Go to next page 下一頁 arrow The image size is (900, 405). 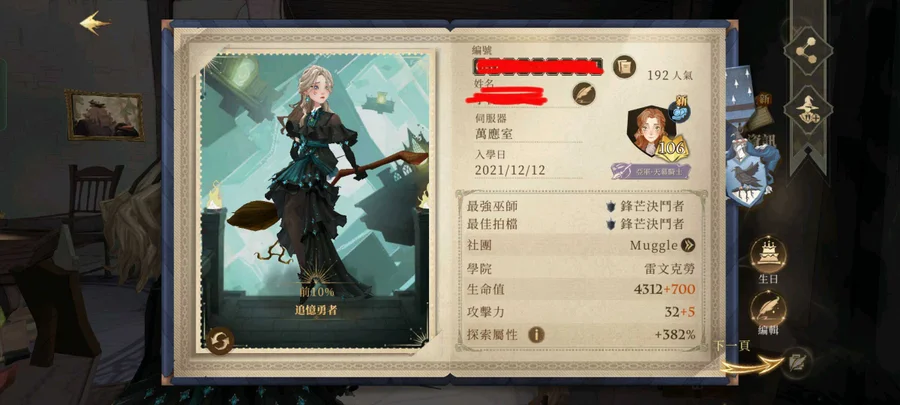click(x=754, y=360)
